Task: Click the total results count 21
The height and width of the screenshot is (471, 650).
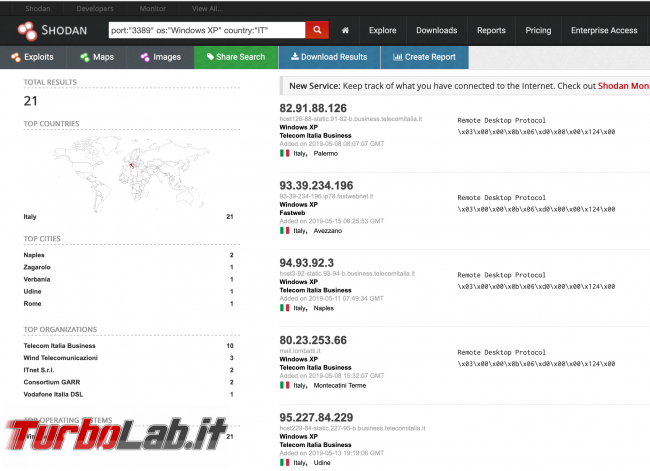Action: (31, 101)
